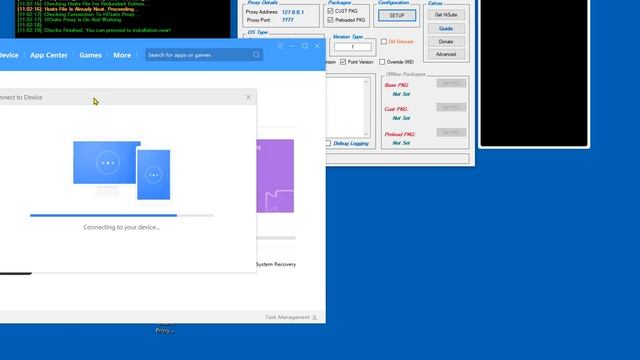The image size is (640, 360).
Task: Click the 'Checks Finished' console log line
Action: coord(94,30)
